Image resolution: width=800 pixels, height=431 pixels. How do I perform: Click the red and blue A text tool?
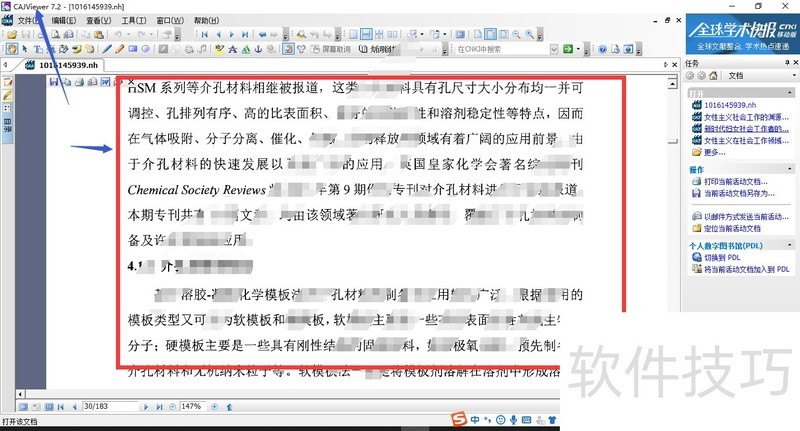(x=233, y=49)
